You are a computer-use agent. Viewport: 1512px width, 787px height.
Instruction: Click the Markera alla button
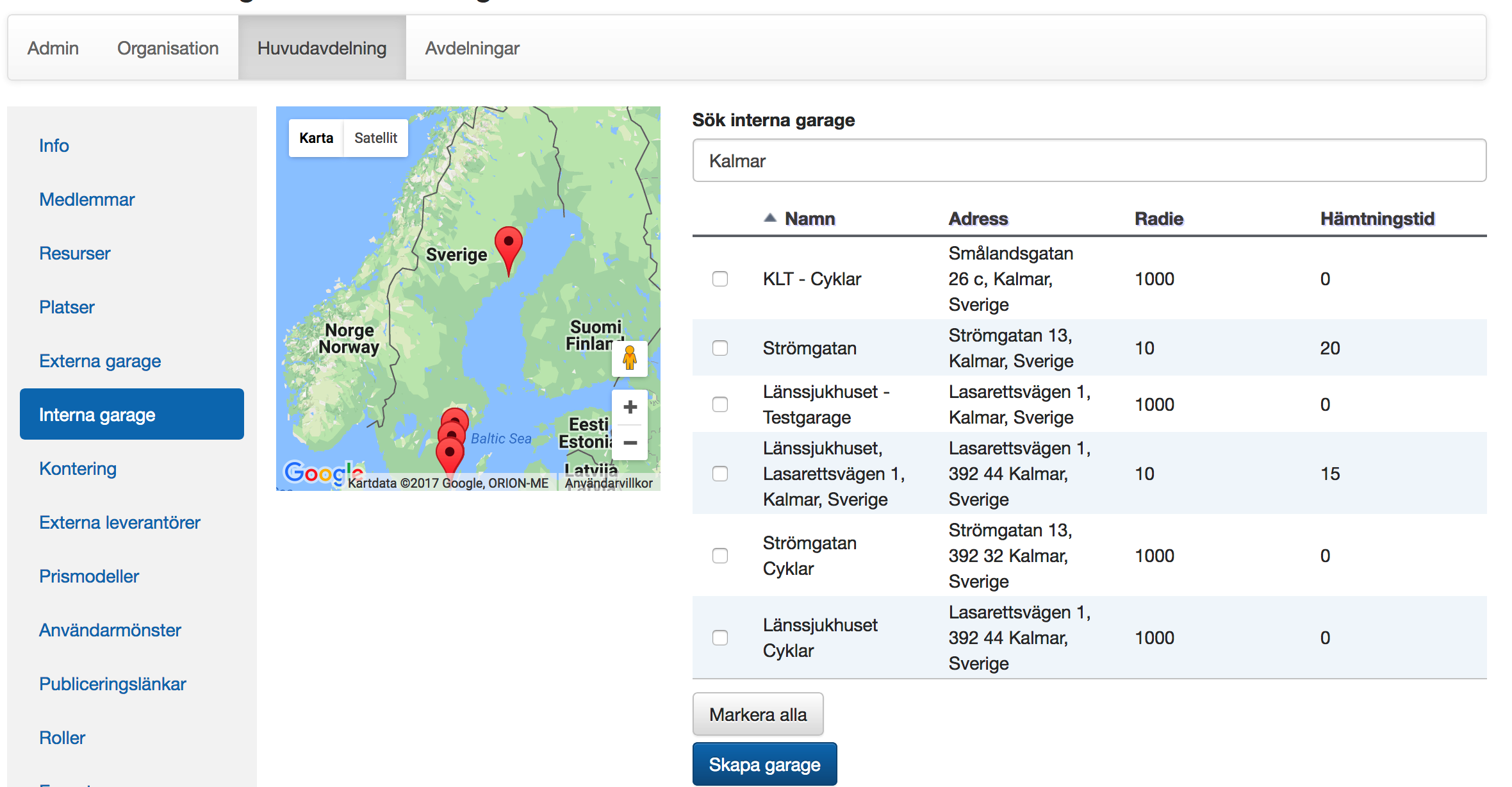click(x=758, y=714)
